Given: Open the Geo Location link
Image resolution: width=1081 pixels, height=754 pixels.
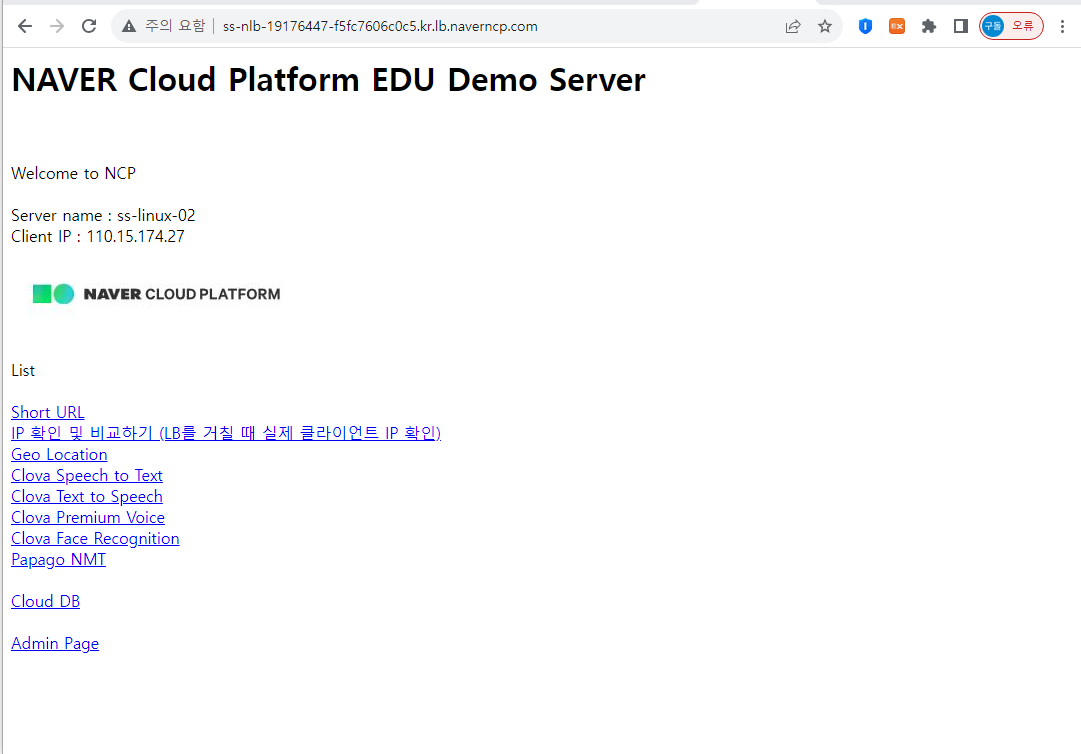Looking at the screenshot, I should click(59, 454).
